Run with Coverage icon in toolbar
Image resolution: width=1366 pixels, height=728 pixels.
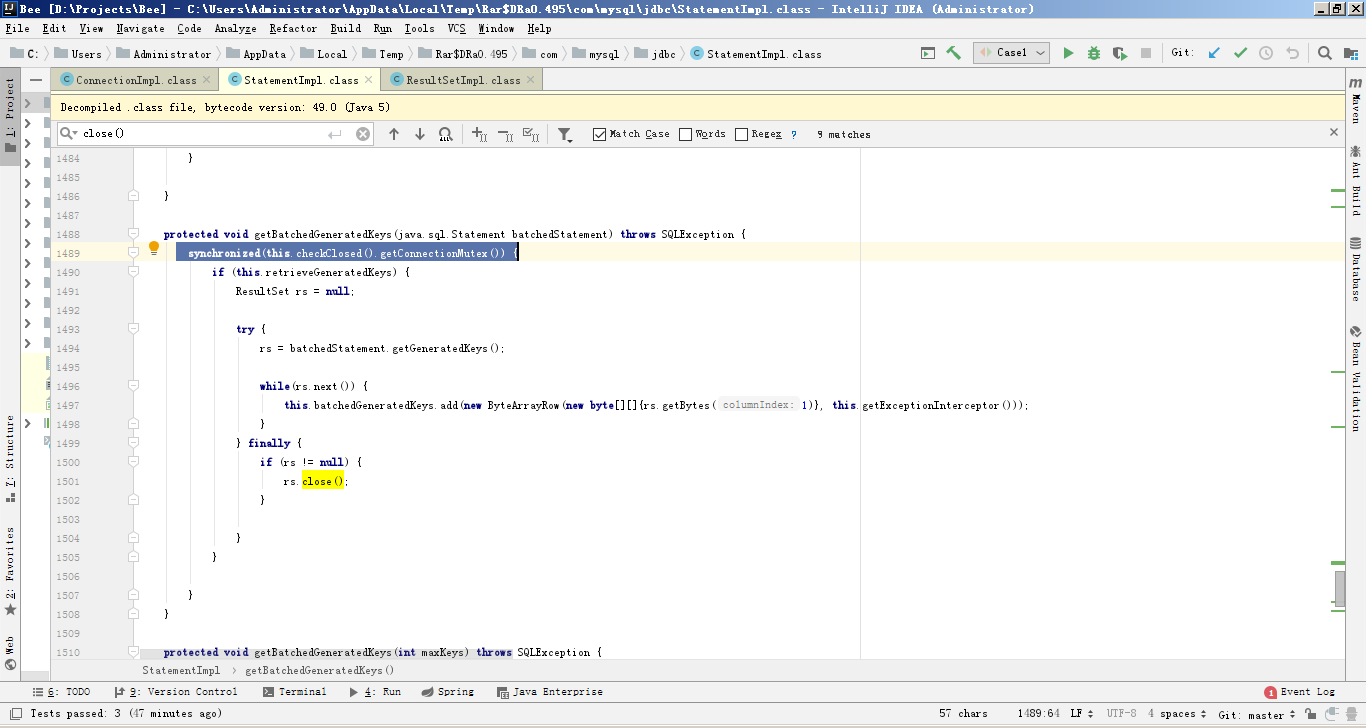[1119, 53]
